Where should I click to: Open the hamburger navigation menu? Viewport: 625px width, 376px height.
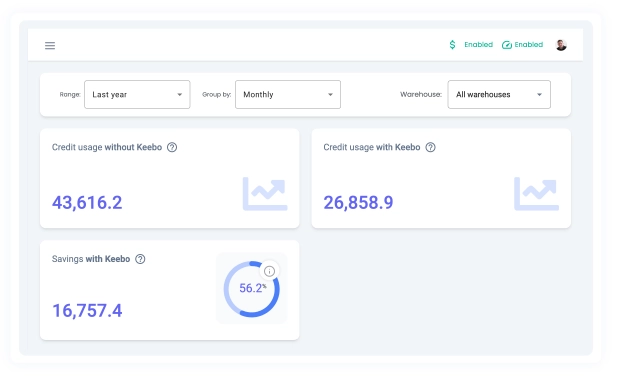pyautogui.click(x=50, y=45)
